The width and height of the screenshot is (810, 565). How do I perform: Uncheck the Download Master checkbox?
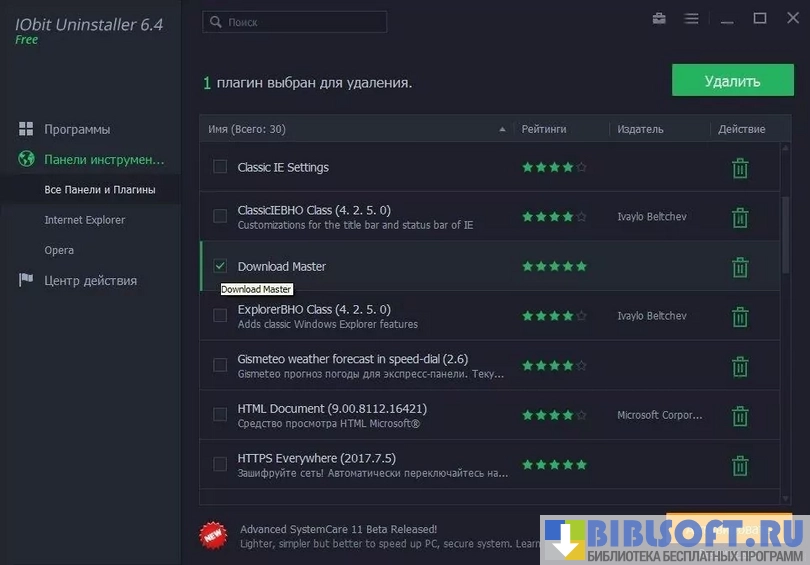tap(220, 266)
